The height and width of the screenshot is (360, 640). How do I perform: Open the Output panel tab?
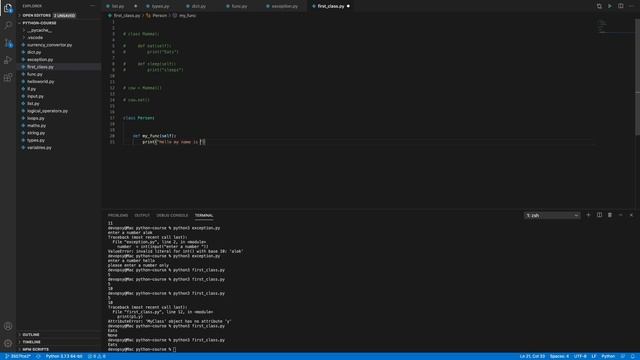coord(142,215)
